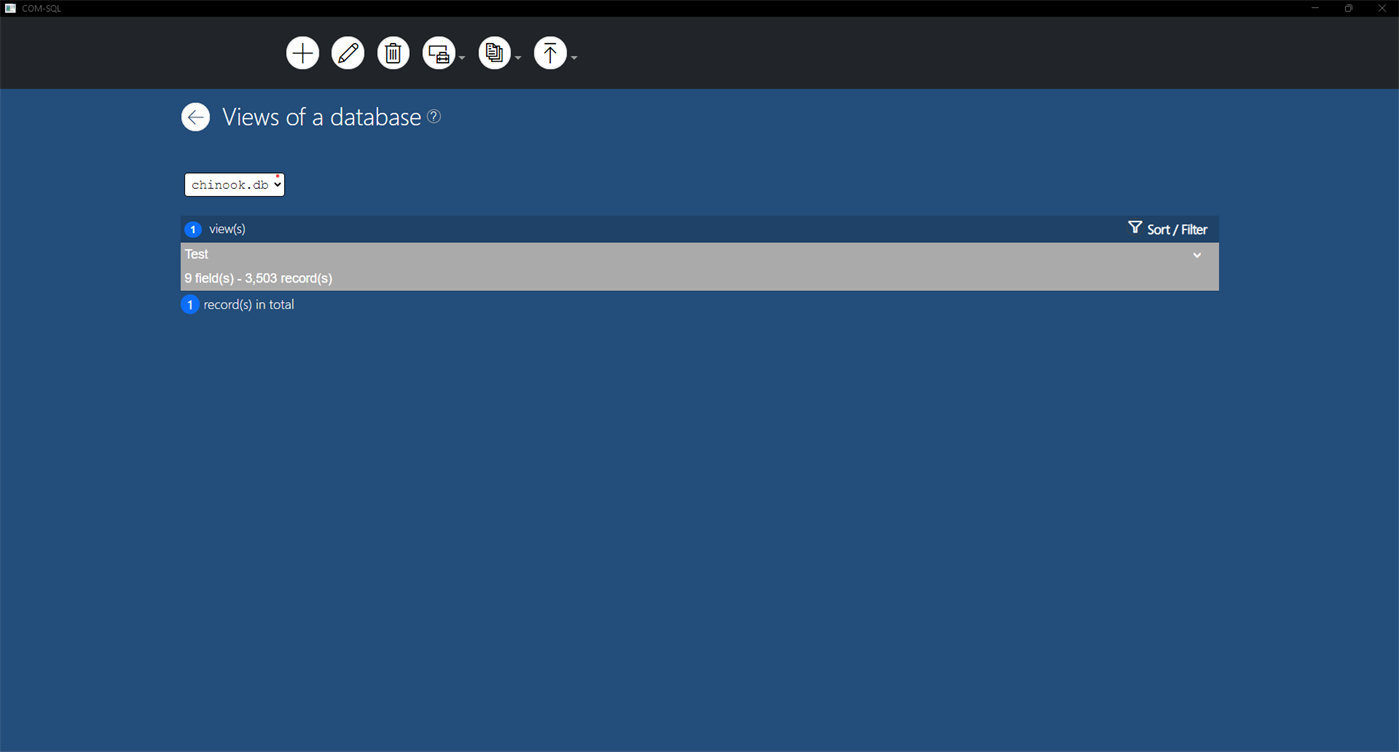Click the blue view(s) count badge

(x=193, y=230)
